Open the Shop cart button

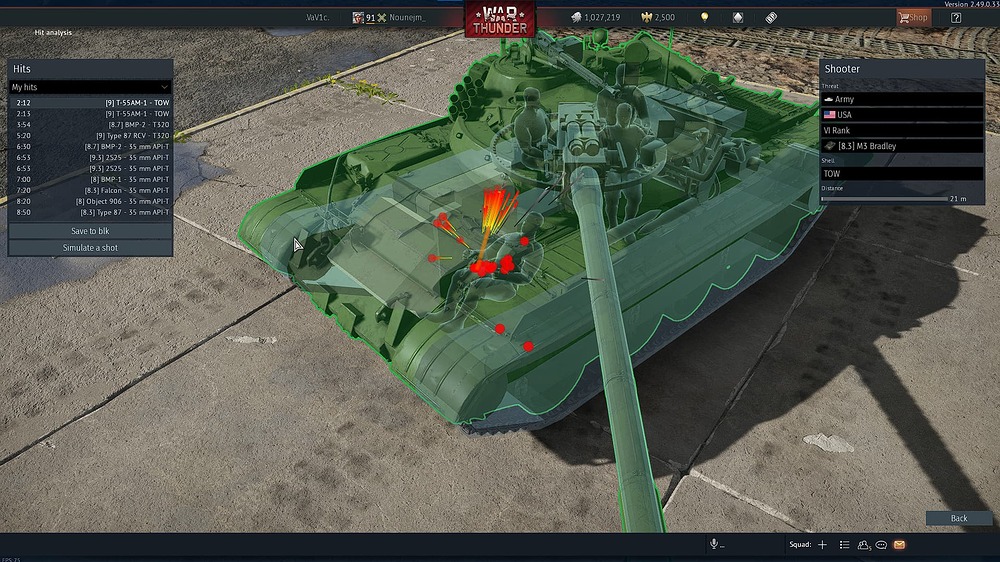(x=912, y=17)
